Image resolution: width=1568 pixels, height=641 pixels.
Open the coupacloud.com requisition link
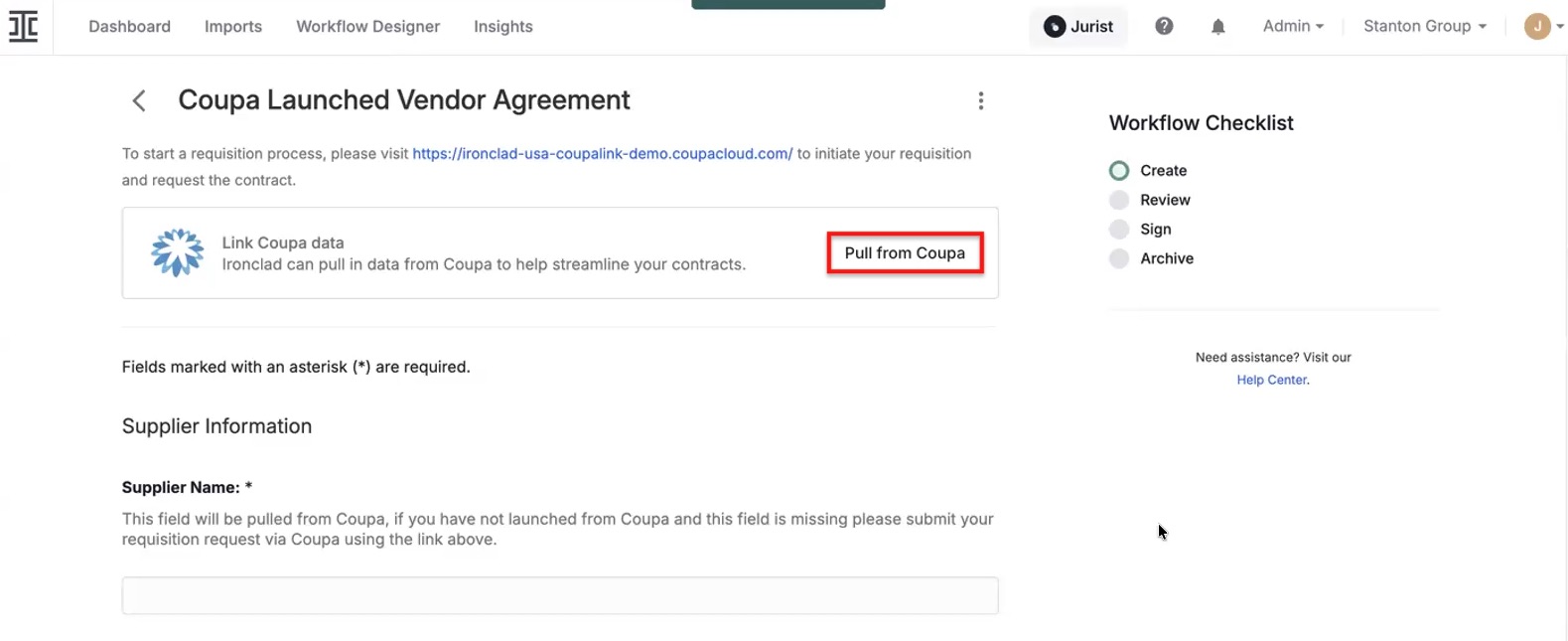pyautogui.click(x=602, y=154)
